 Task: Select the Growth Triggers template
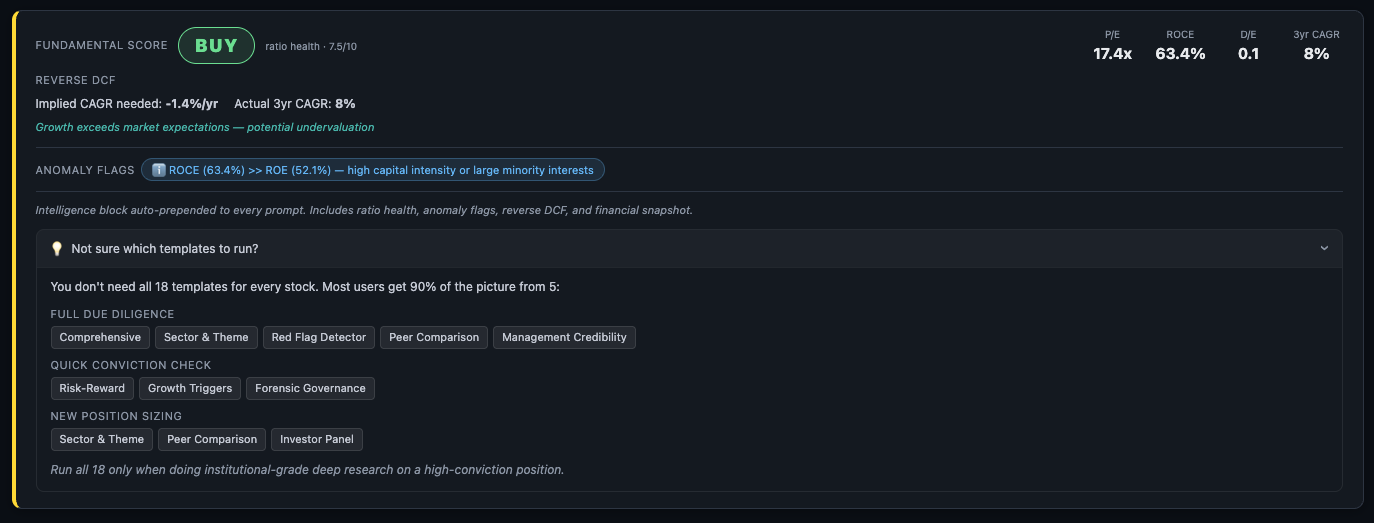tap(190, 388)
